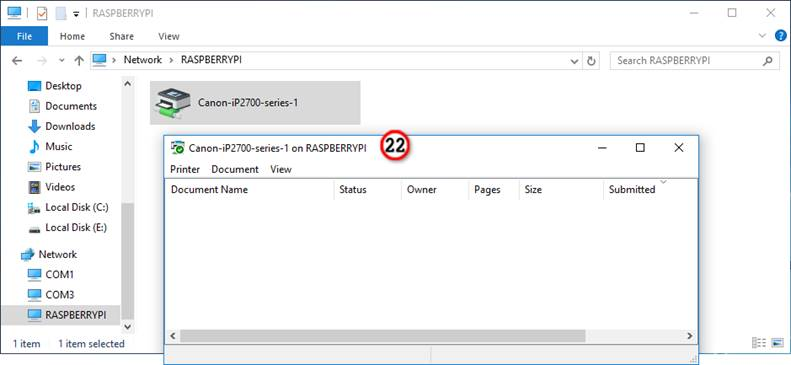This screenshot has width=791, height=365.
Task: Switch to large icons view icon
Action: coord(777,343)
